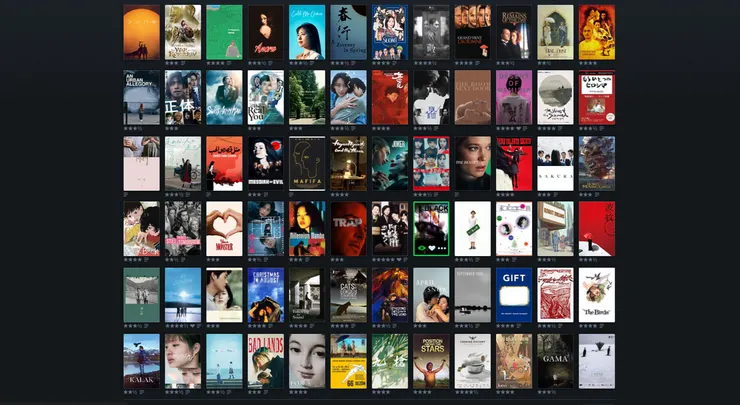The height and width of the screenshot is (405, 740).
Task: Open the three-dots menu on Black poster
Action: (441, 248)
